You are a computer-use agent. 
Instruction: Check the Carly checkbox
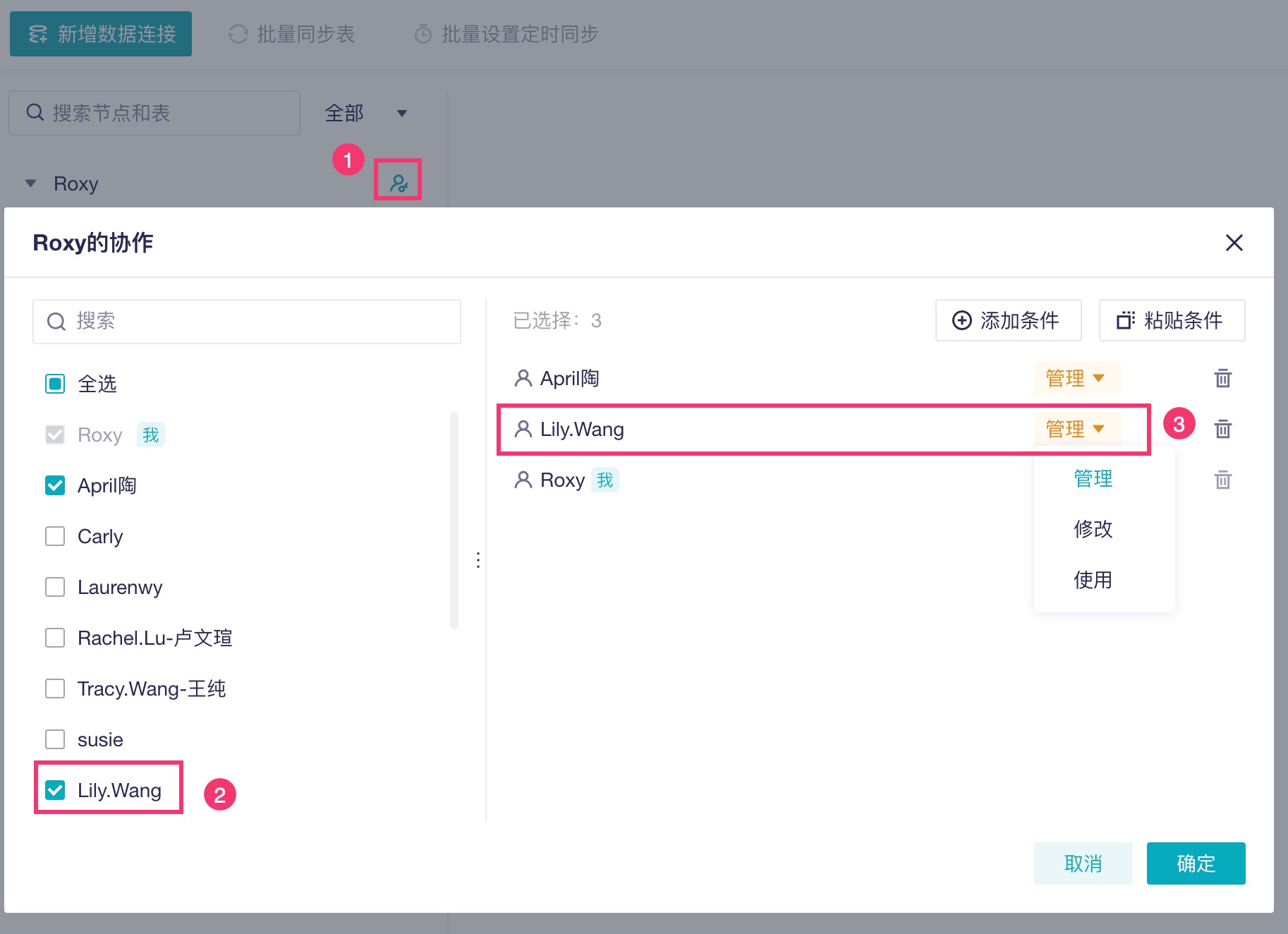click(55, 536)
